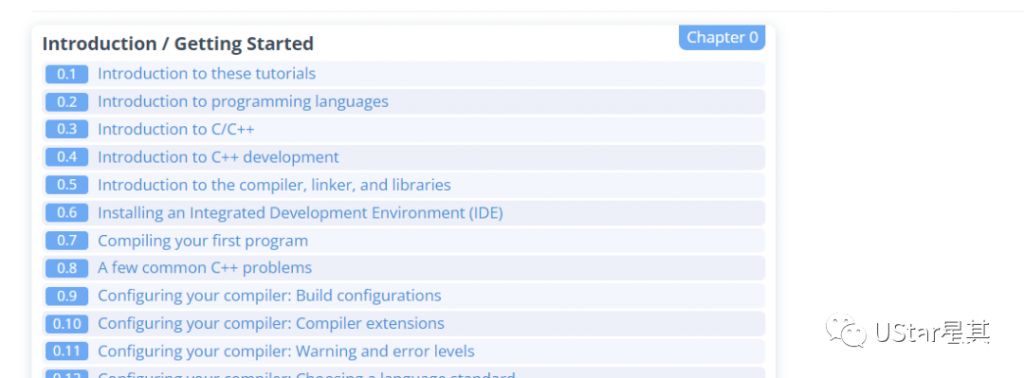Click the 0.3 lesson number badge
This screenshot has height=378, width=1024.
click(67, 129)
